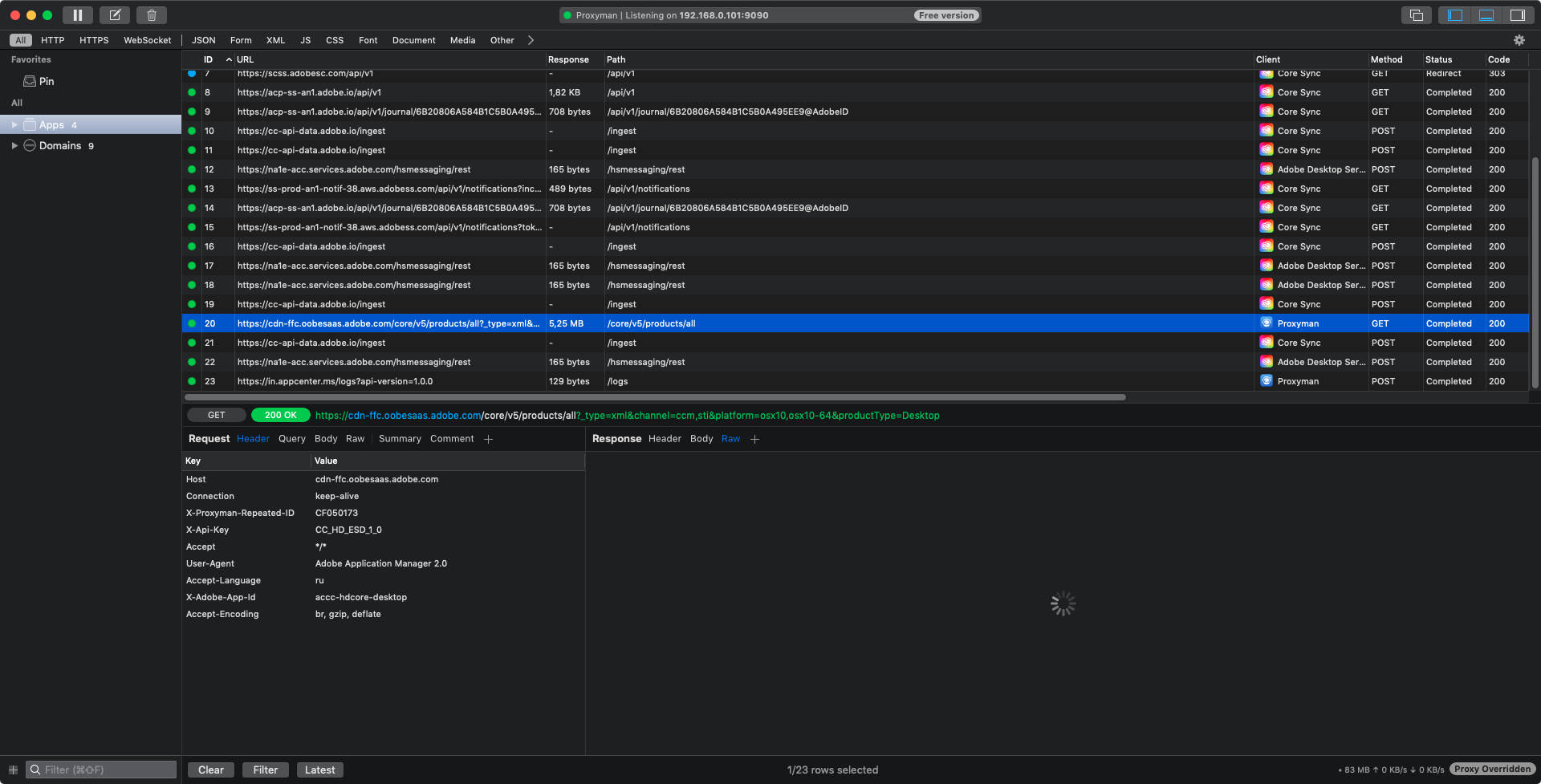Open settings gear in filter bar

pyautogui.click(x=1519, y=40)
